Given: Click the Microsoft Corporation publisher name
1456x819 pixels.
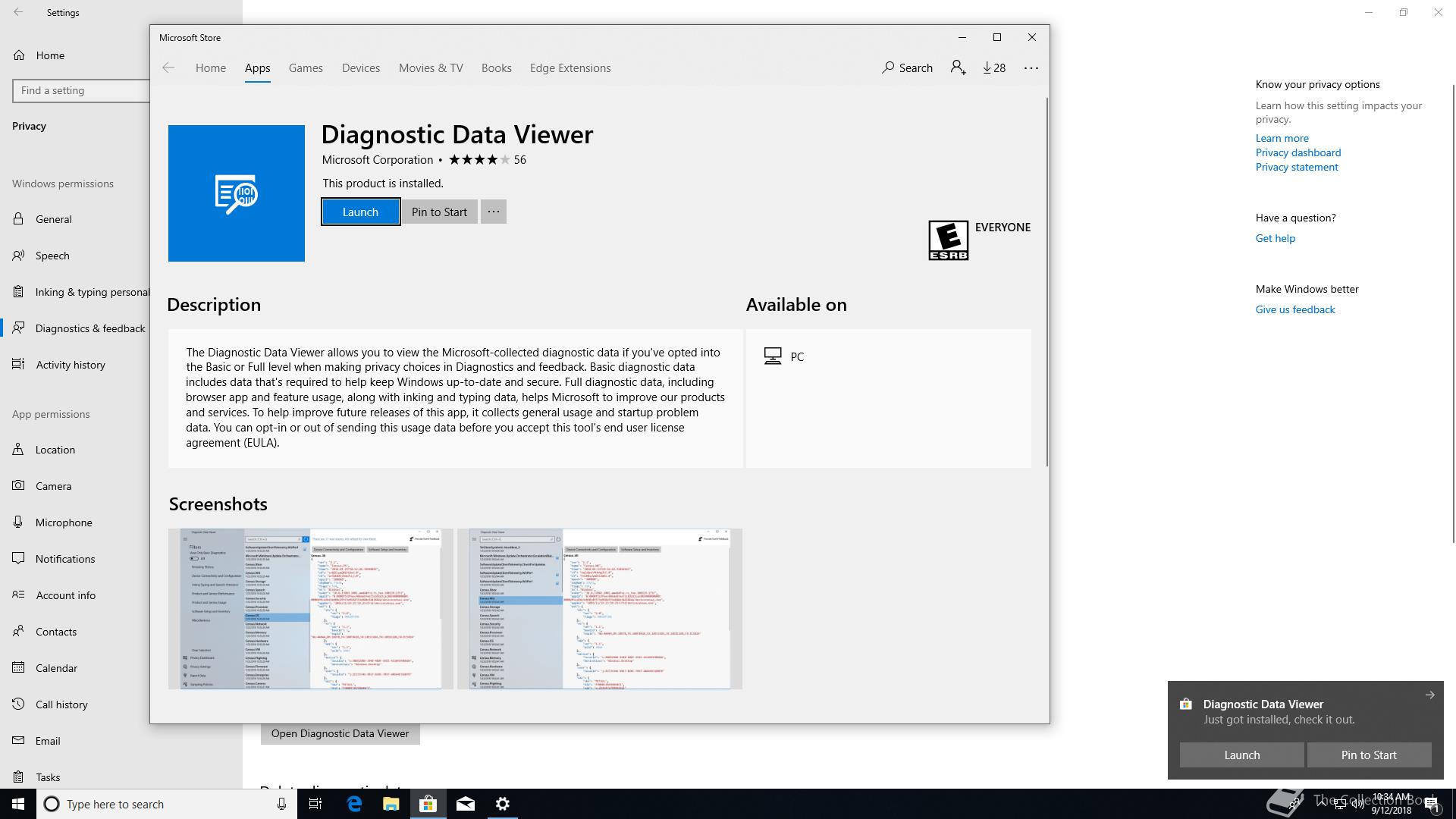Looking at the screenshot, I should (377, 159).
